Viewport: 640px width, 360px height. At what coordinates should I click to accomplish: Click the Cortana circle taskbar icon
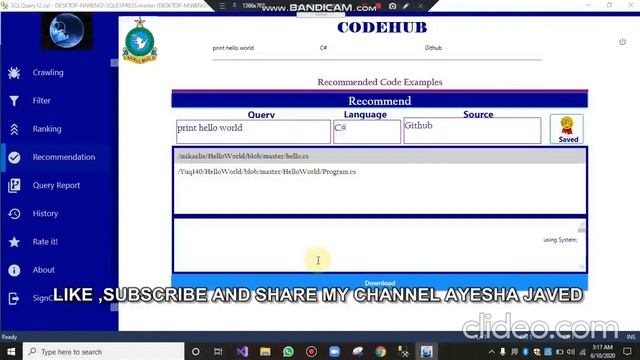[x=196, y=351]
